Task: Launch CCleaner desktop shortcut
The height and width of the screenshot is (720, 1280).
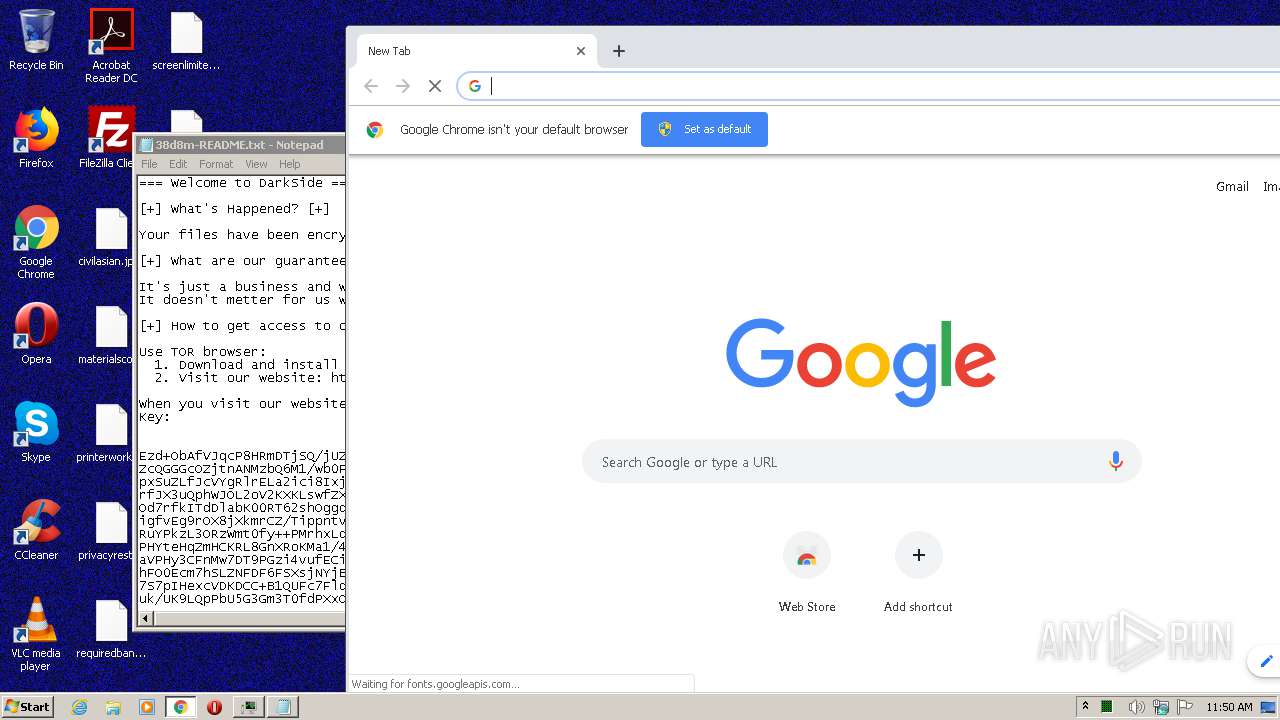Action: pyautogui.click(x=36, y=530)
